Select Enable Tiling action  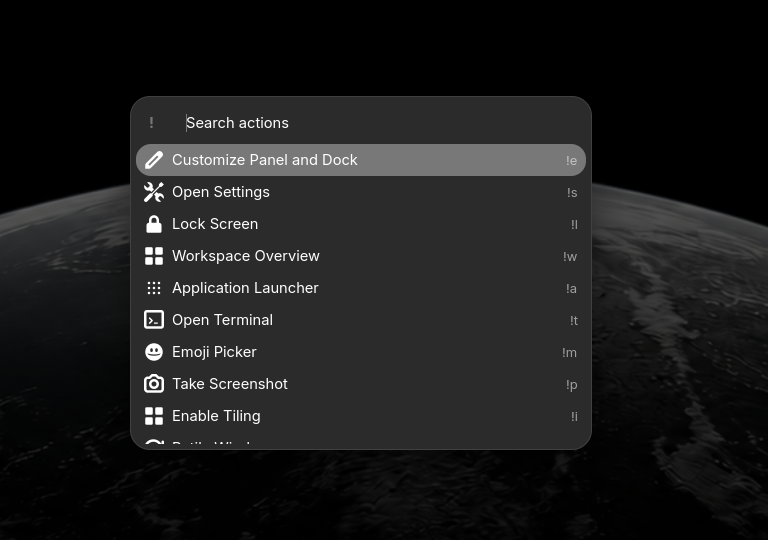point(361,416)
